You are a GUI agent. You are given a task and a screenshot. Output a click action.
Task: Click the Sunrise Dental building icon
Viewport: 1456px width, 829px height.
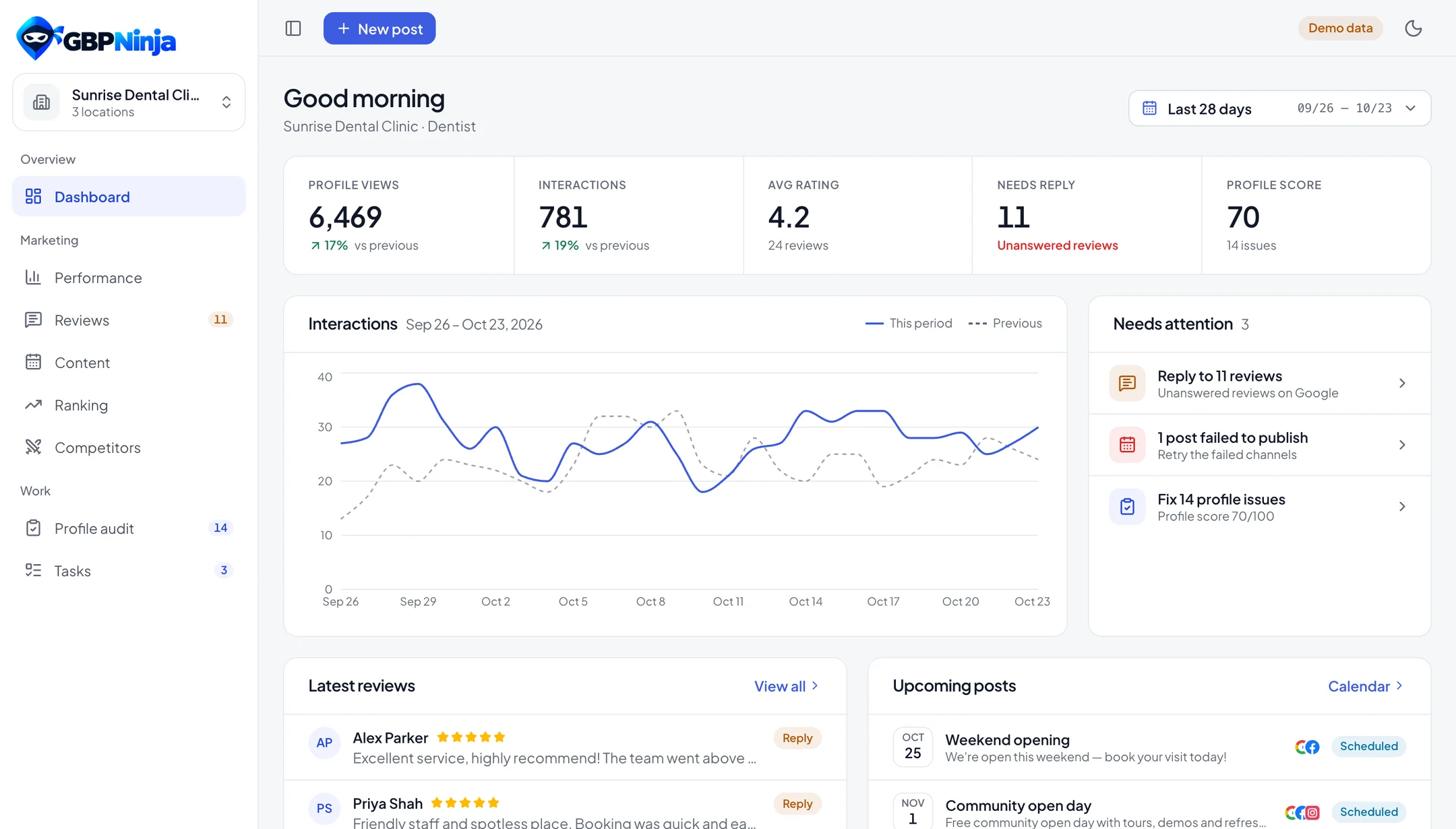pyautogui.click(x=42, y=102)
